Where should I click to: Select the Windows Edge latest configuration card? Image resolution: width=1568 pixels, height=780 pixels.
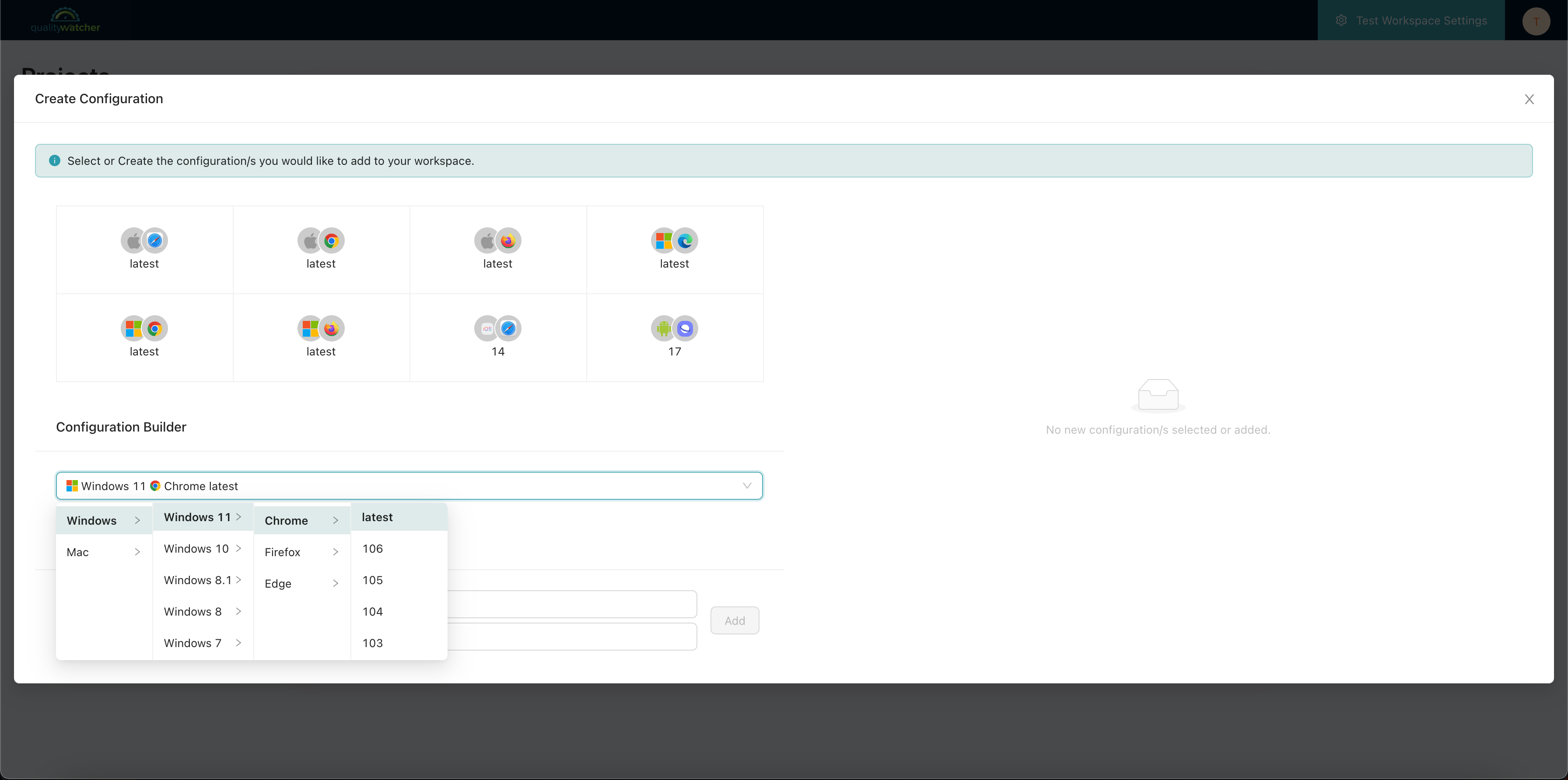click(x=675, y=250)
